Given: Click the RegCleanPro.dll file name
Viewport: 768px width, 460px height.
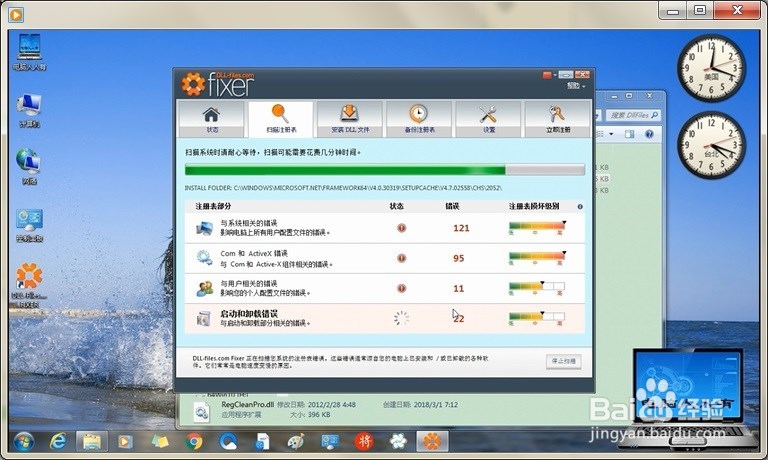Looking at the screenshot, I should (x=247, y=405).
